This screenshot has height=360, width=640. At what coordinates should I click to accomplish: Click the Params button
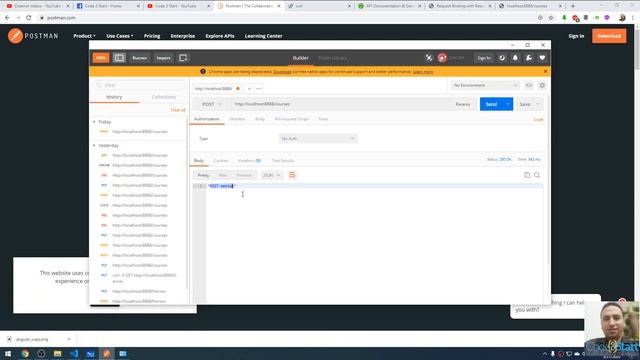[x=463, y=104]
